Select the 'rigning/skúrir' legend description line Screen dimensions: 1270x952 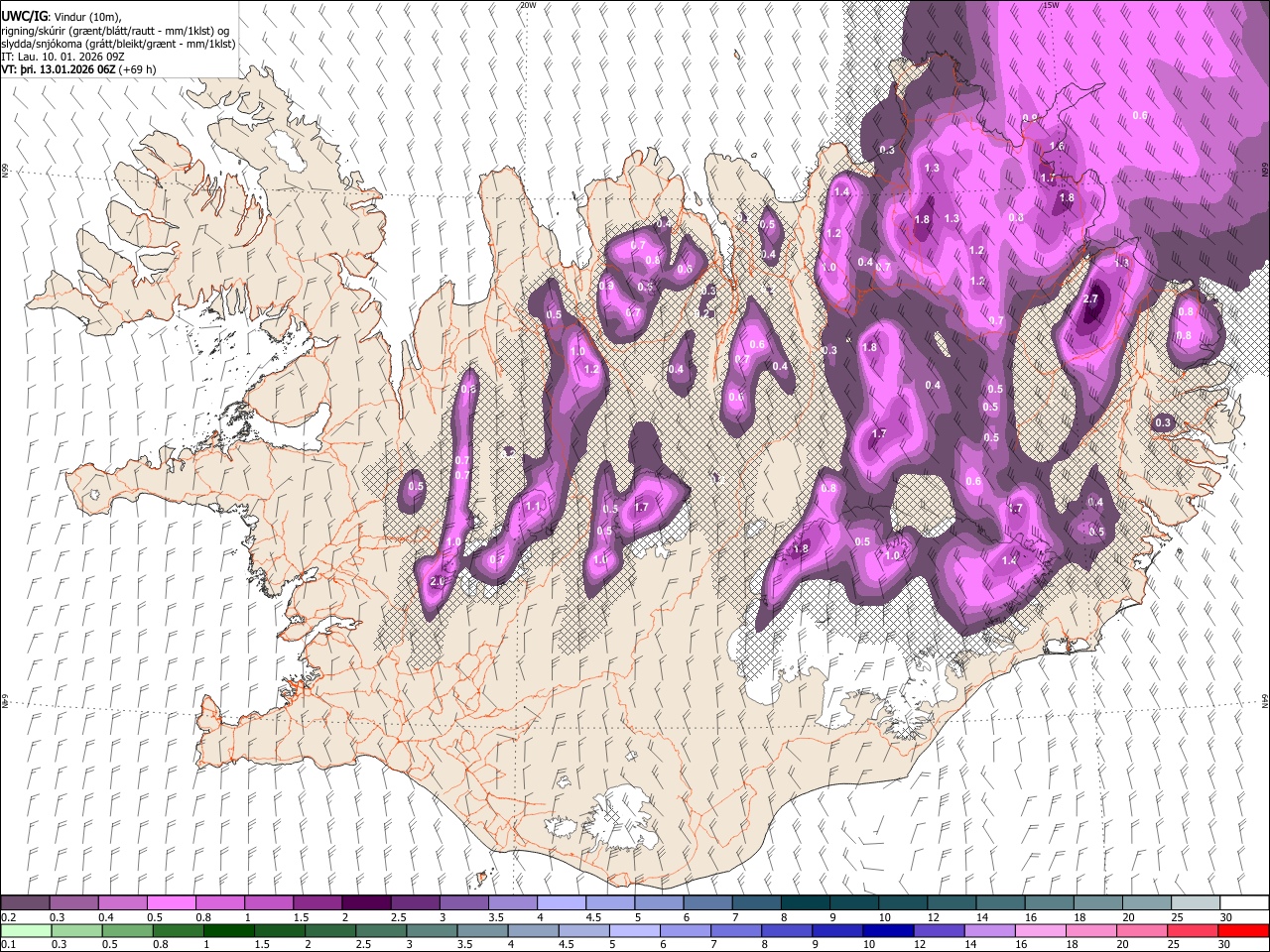pyautogui.click(x=116, y=31)
